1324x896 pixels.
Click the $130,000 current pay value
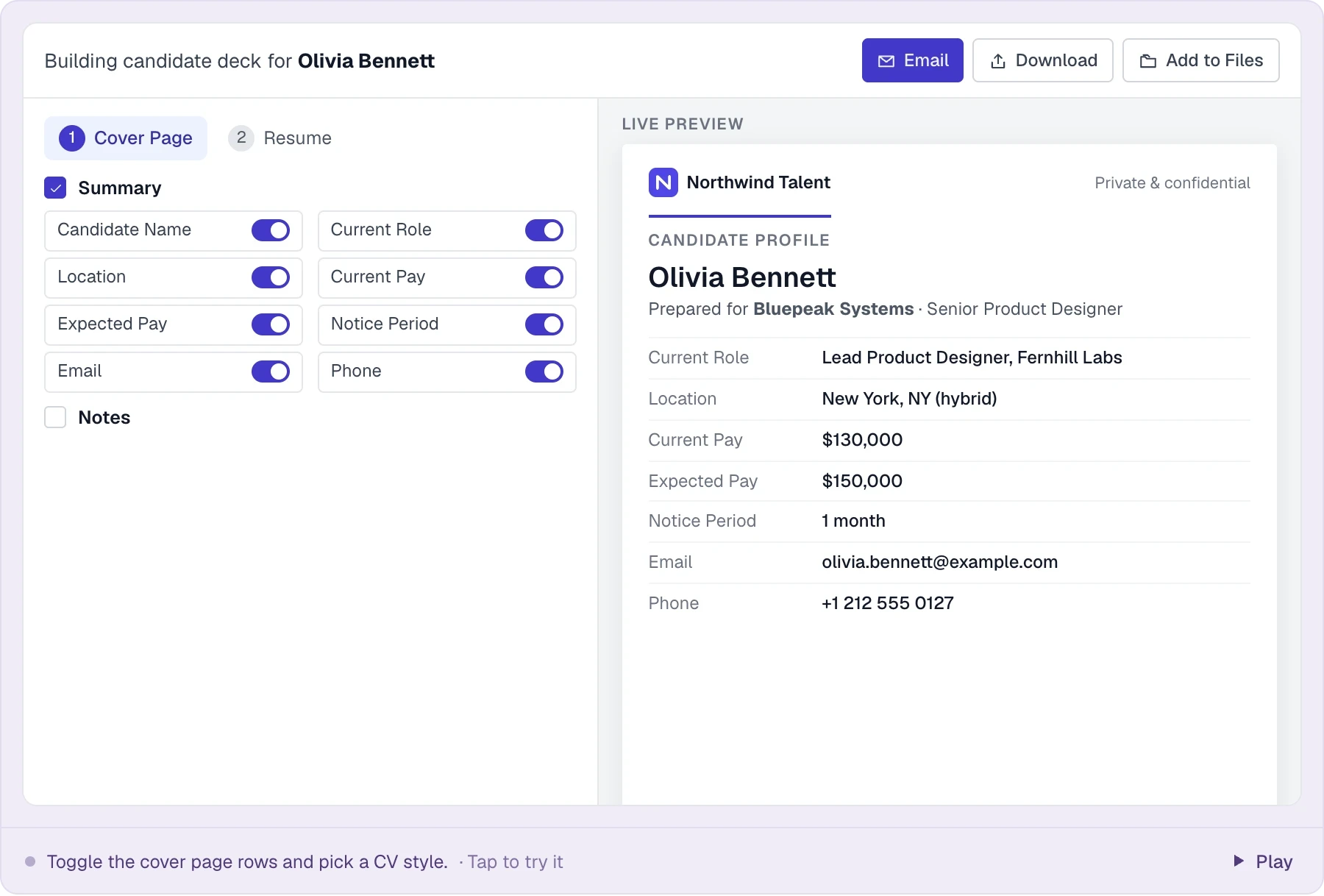[x=862, y=440]
